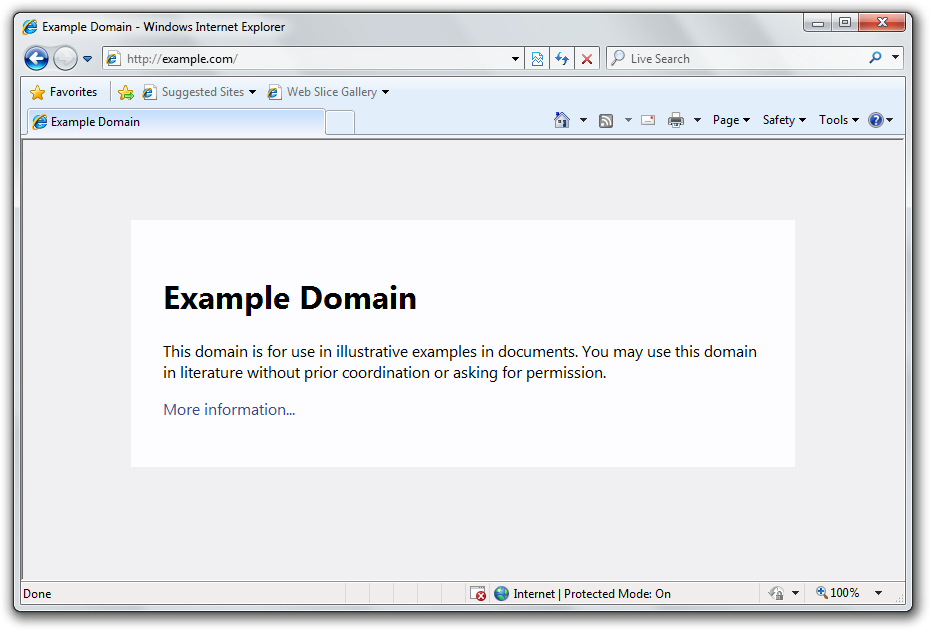Open the Page menu
The width and height of the screenshot is (932, 632).
pos(731,120)
